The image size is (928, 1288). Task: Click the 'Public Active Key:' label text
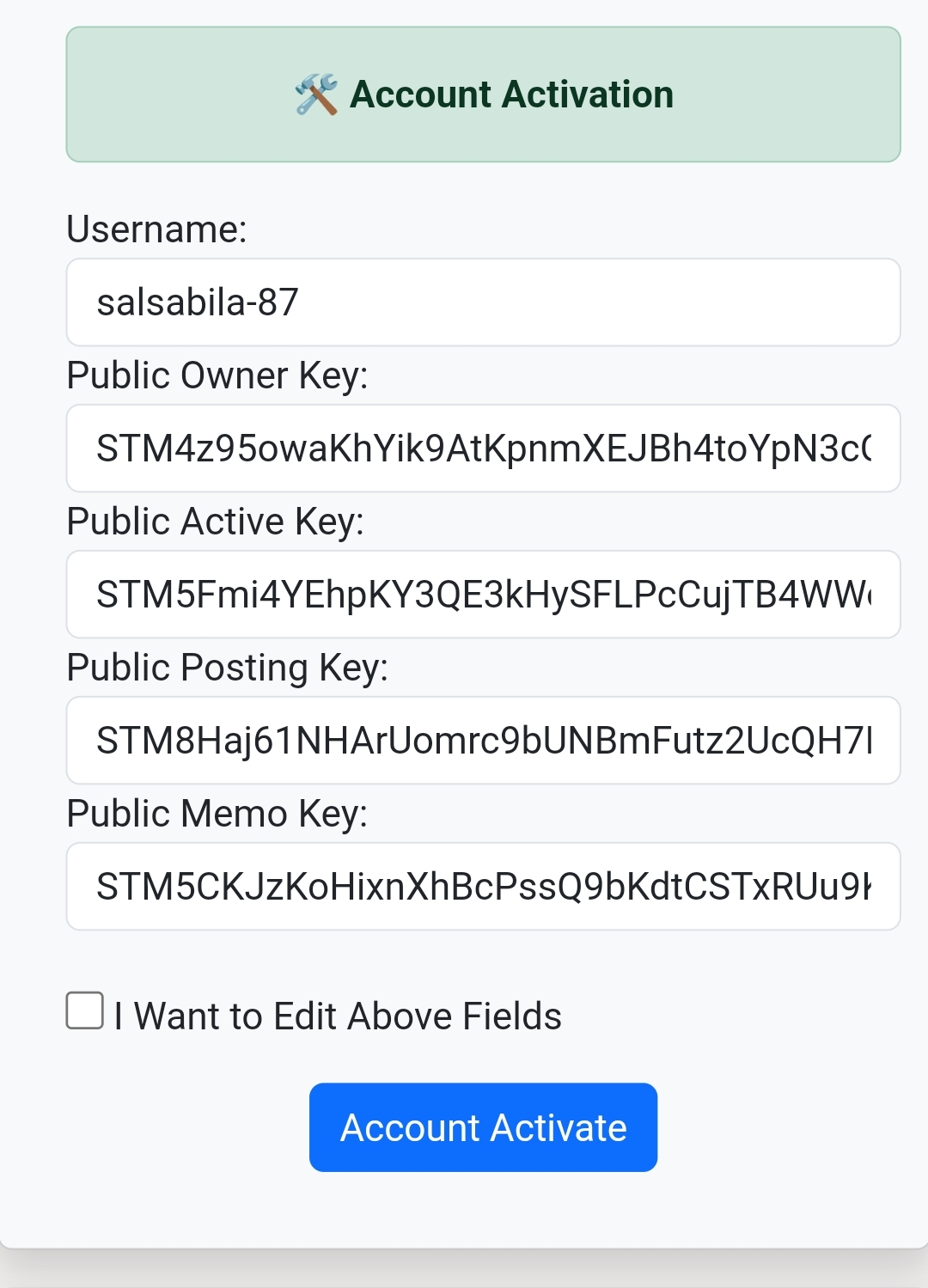pyautogui.click(x=215, y=522)
